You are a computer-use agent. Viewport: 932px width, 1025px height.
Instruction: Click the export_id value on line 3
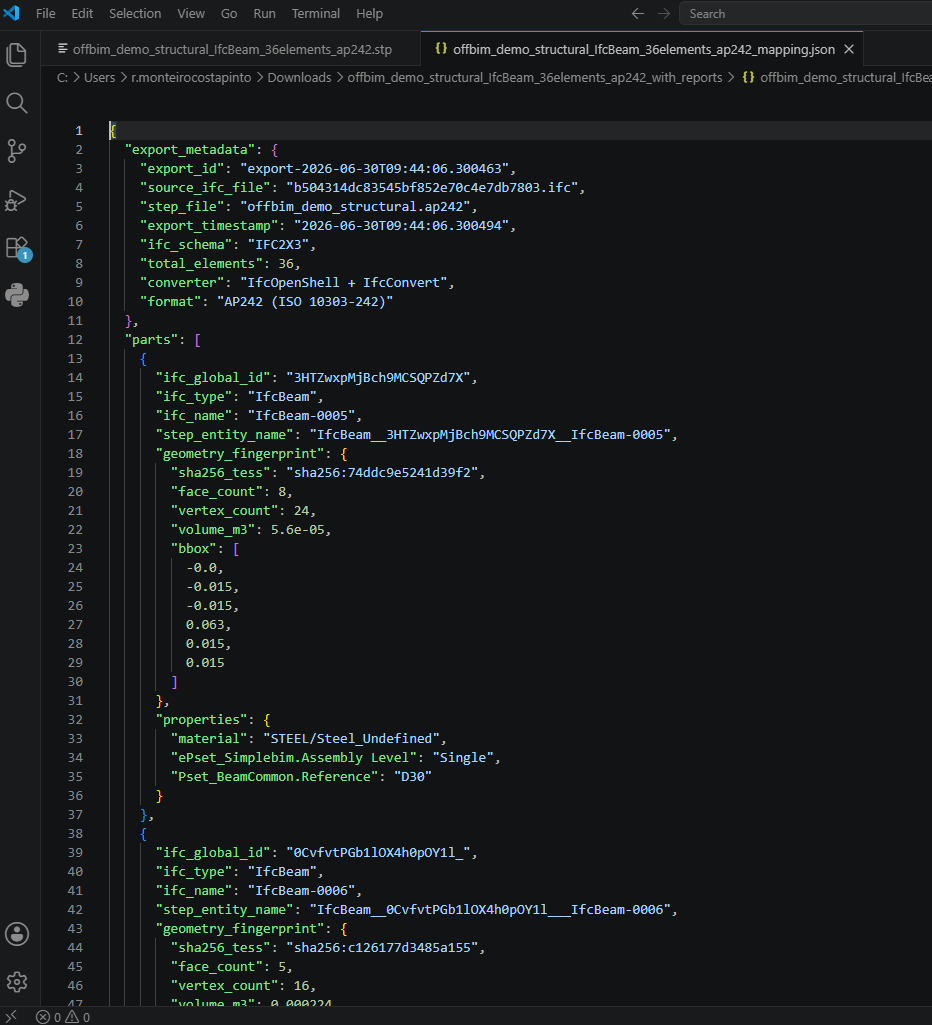[x=374, y=169]
